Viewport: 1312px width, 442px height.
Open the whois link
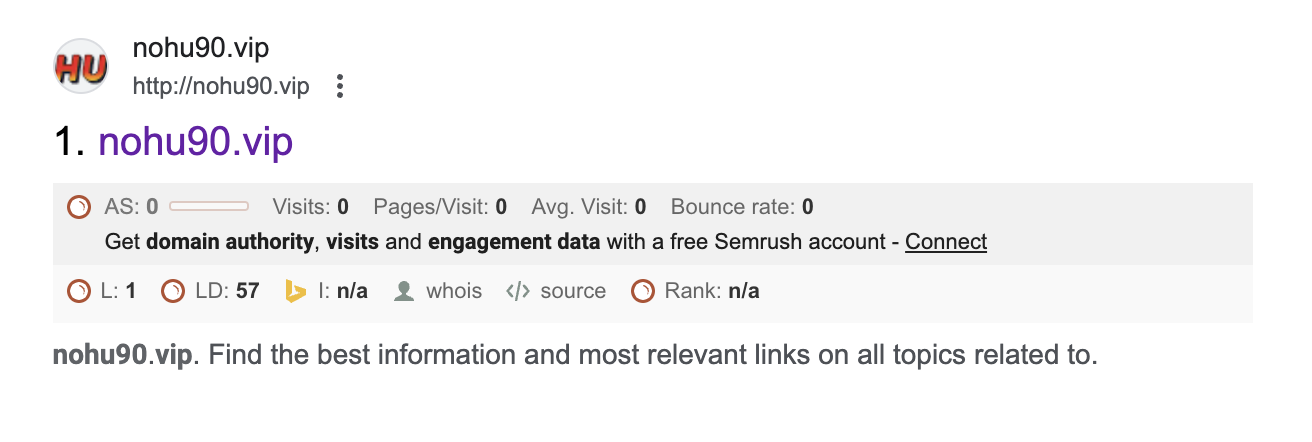(454, 291)
